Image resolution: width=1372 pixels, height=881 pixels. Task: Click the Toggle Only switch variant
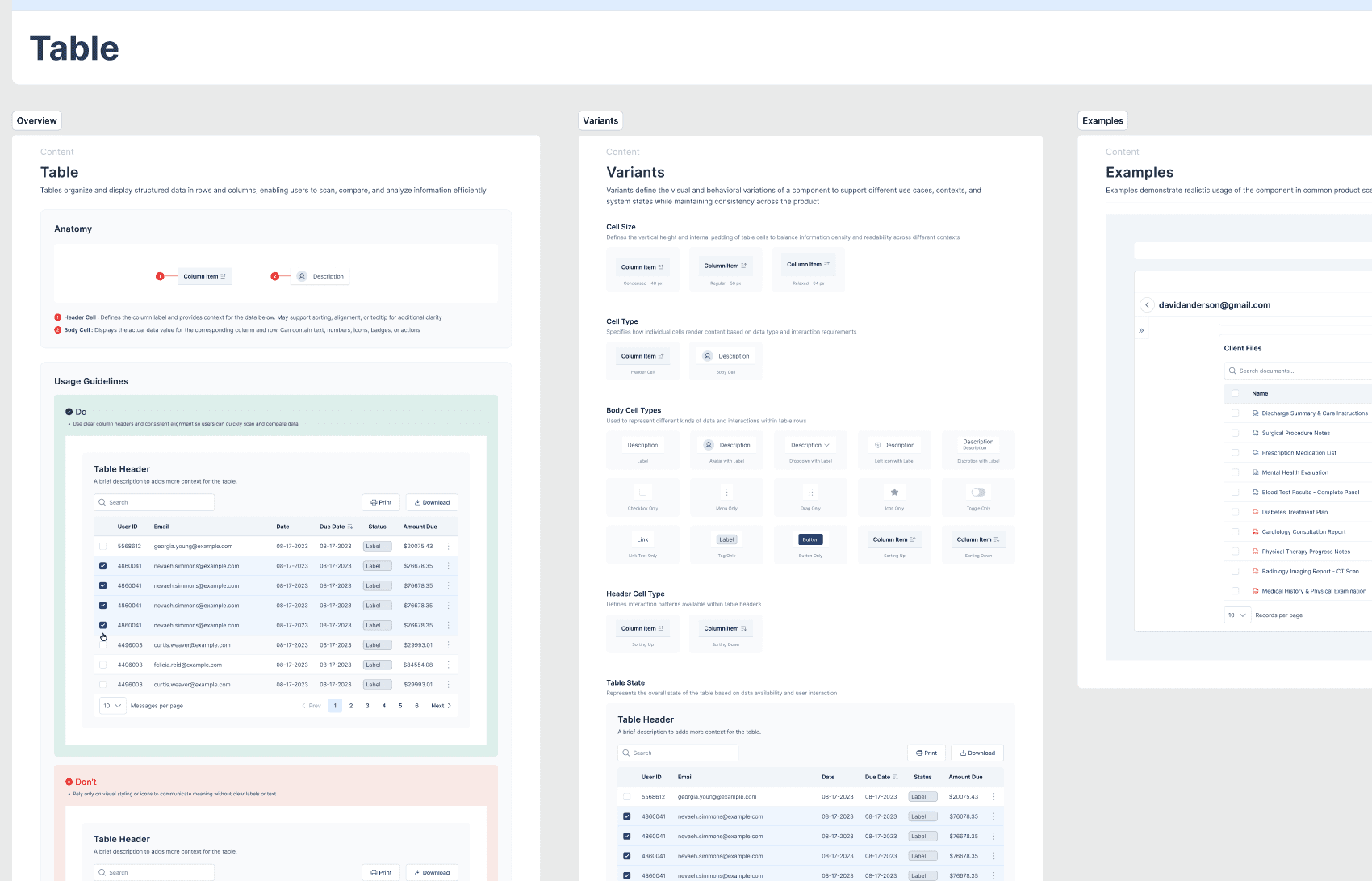point(978,491)
